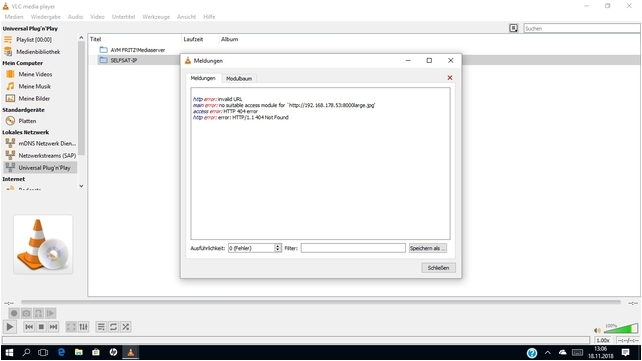Screen dimensions: 642x361
Task: Click the playlist Suchen search field
Action: click(x=582, y=28)
